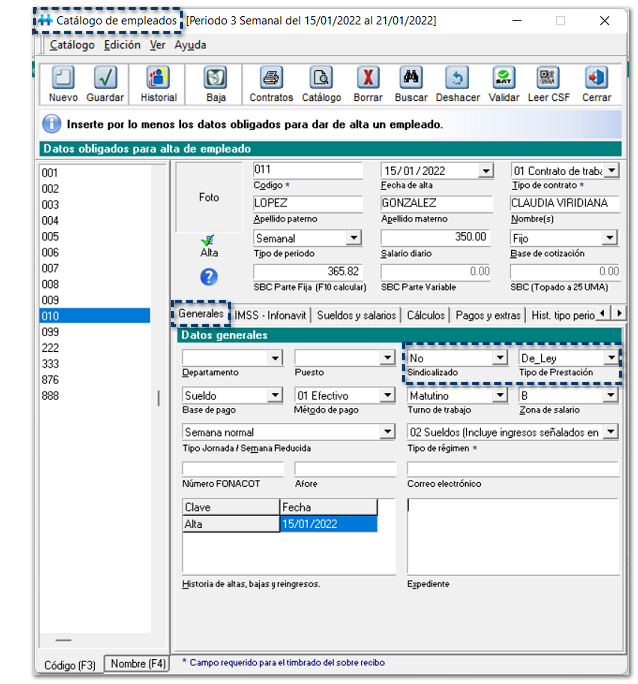This screenshot has height=684, width=638.
Task: Switch to the Nombre (F4) tab
Action: (x=138, y=664)
